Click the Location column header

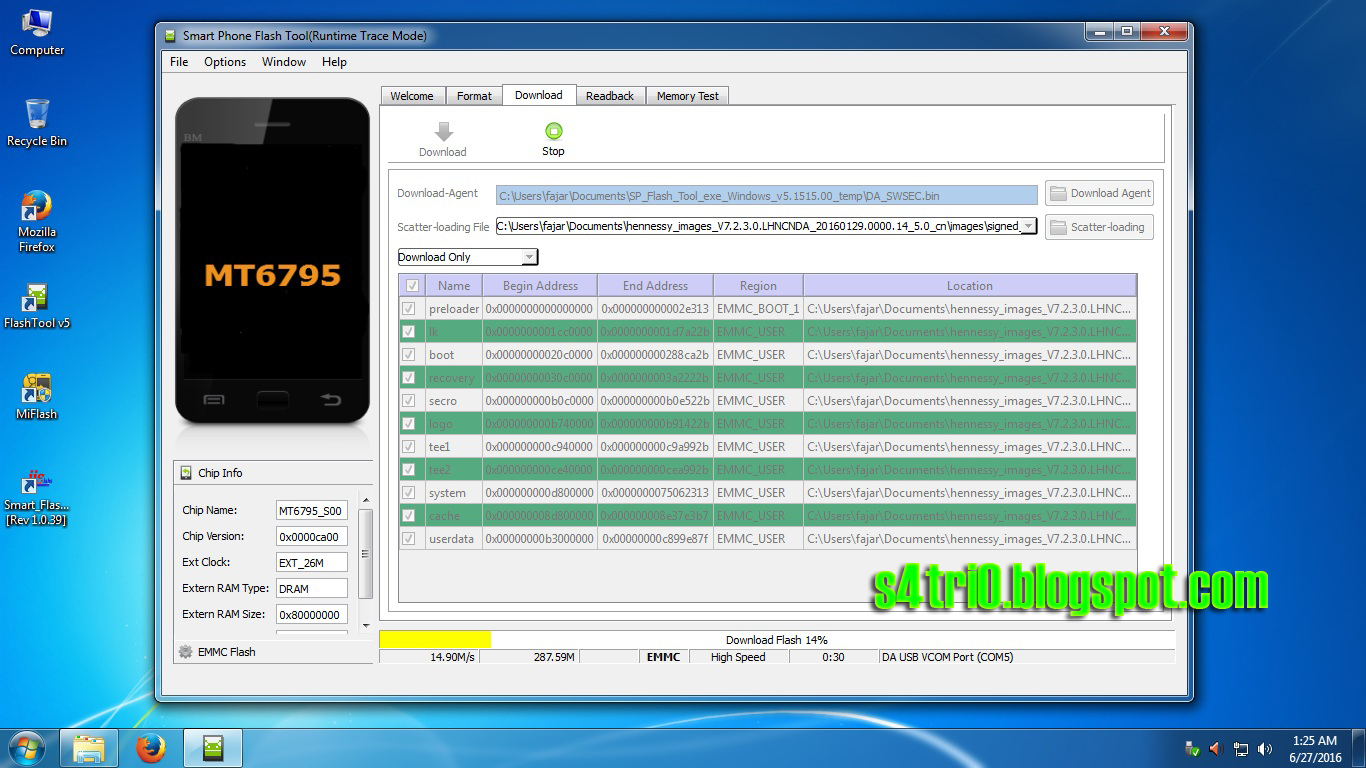(970, 286)
